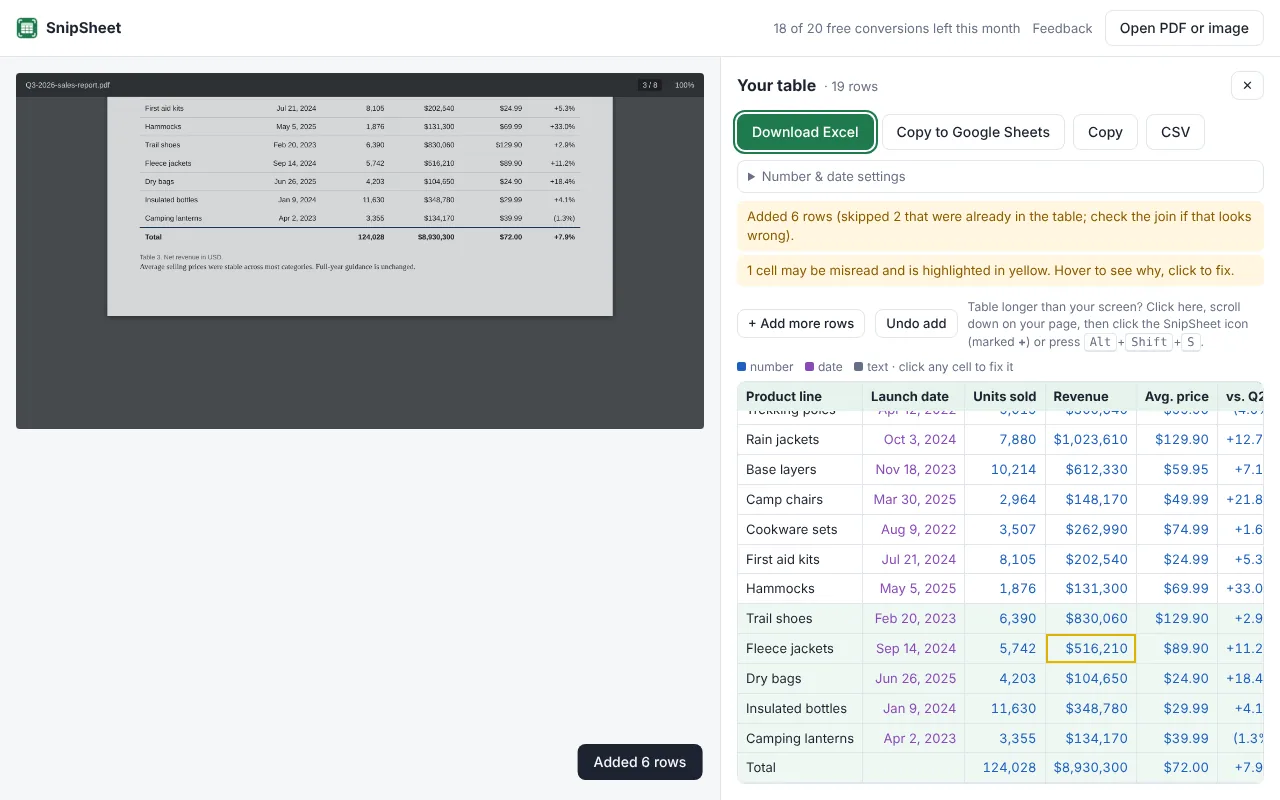
Task: Download the table as Excel
Action: [805, 132]
